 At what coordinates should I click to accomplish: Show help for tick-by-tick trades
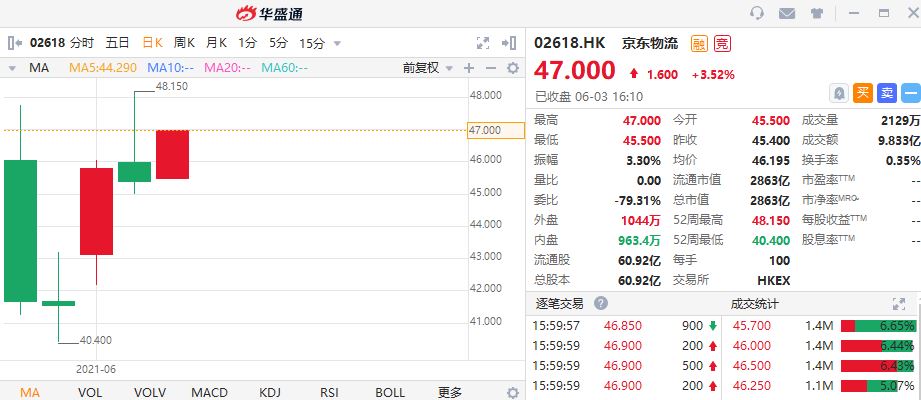coord(600,304)
